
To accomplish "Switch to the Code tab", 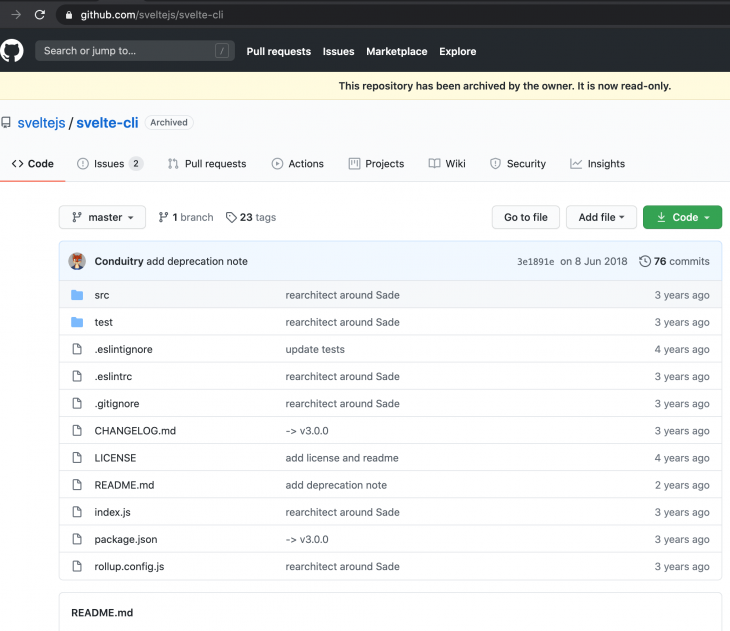I will click(33, 164).
